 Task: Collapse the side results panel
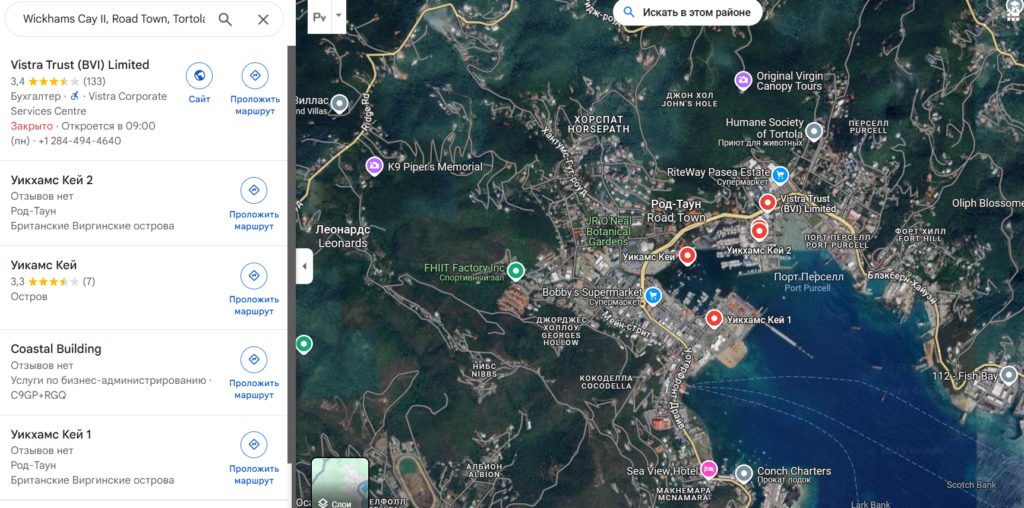tap(304, 266)
